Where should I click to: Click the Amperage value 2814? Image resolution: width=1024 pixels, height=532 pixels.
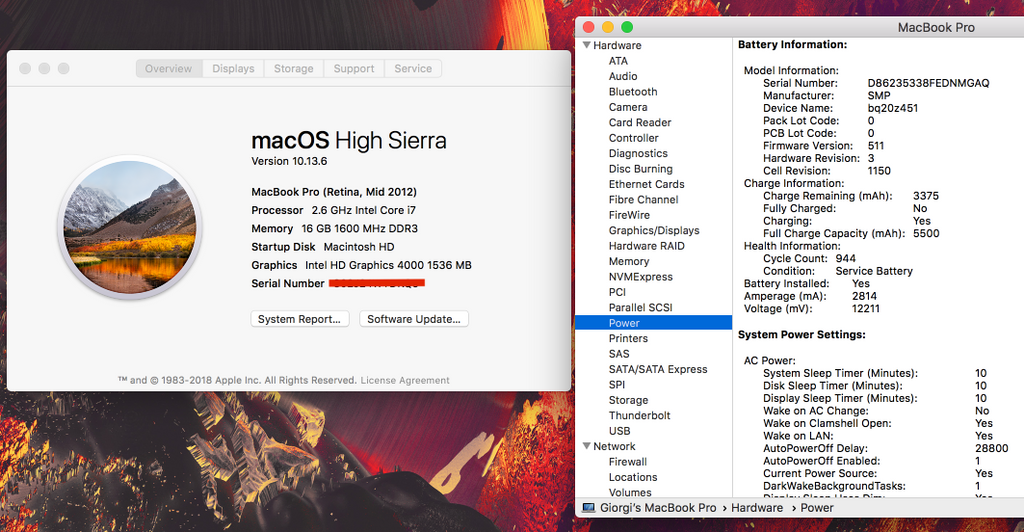(x=864, y=296)
